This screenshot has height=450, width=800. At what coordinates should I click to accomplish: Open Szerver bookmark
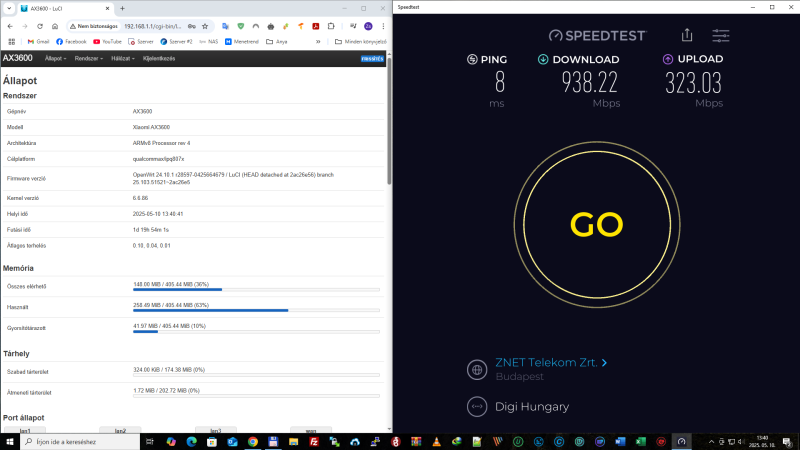click(141, 42)
